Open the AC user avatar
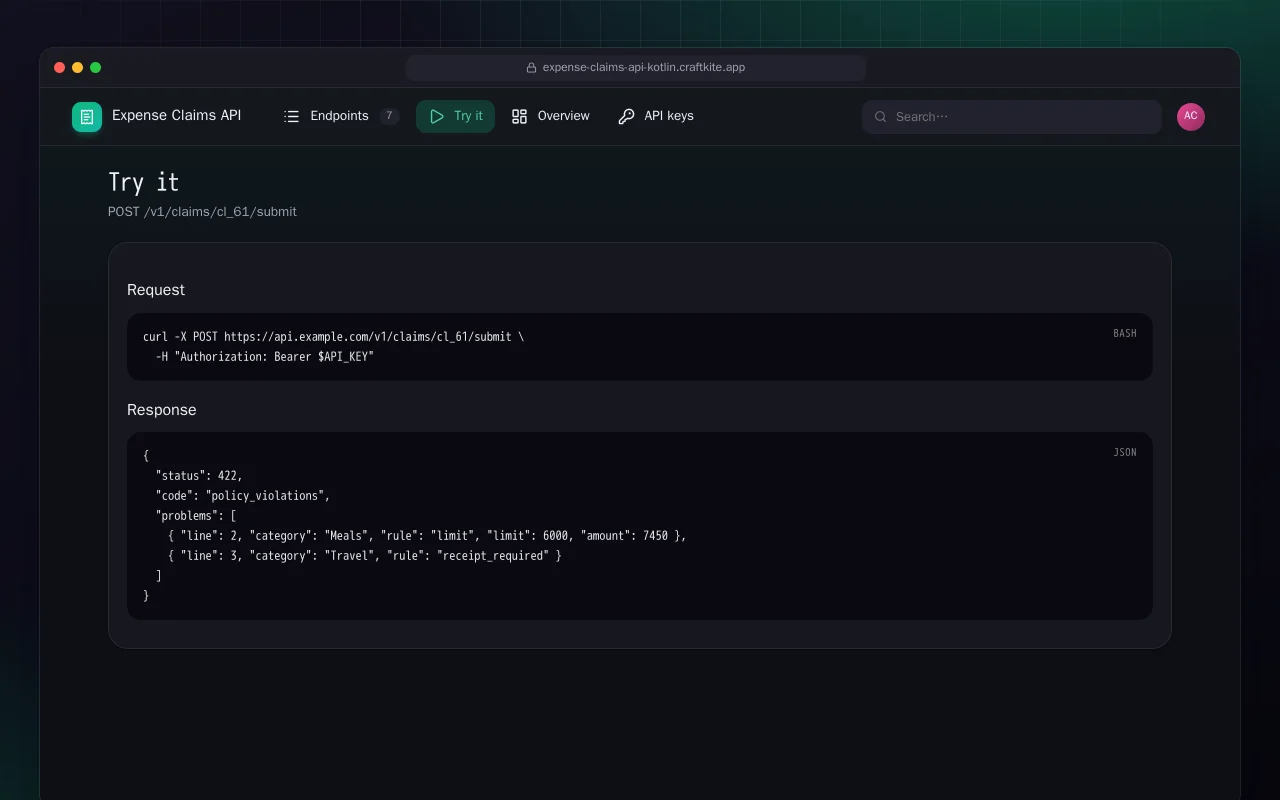 point(1191,117)
